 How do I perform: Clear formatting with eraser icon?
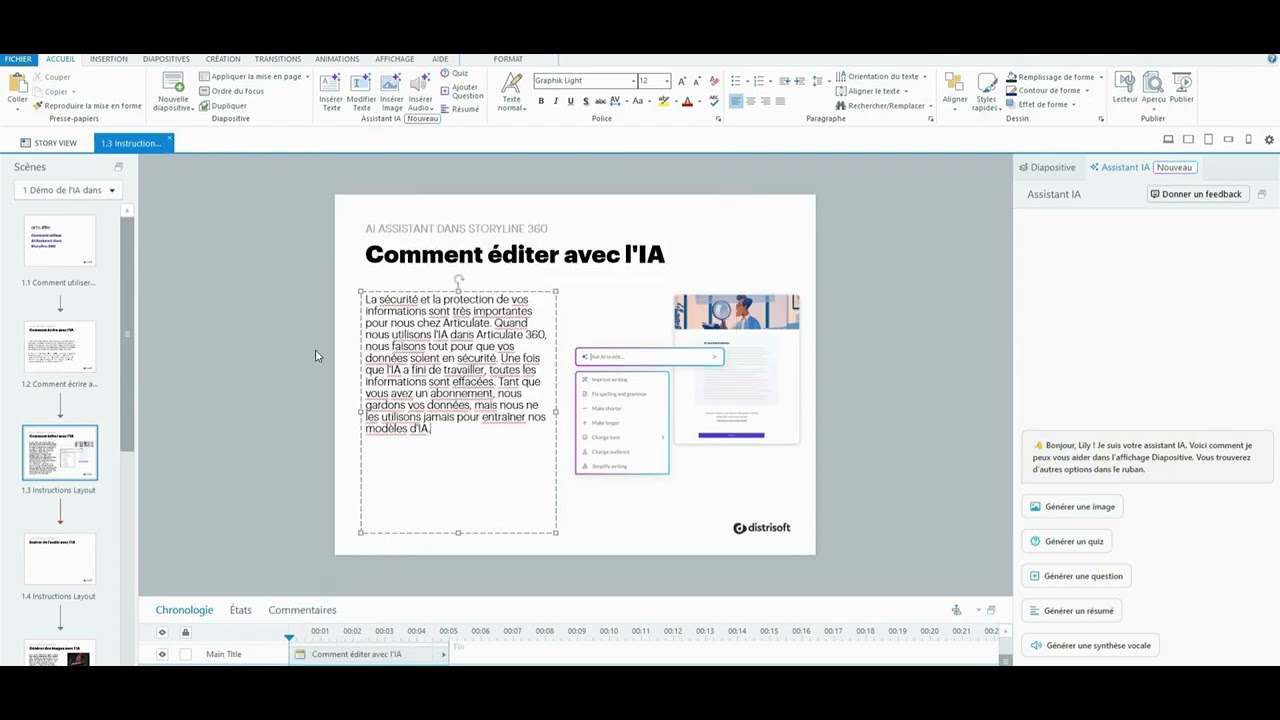click(714, 81)
